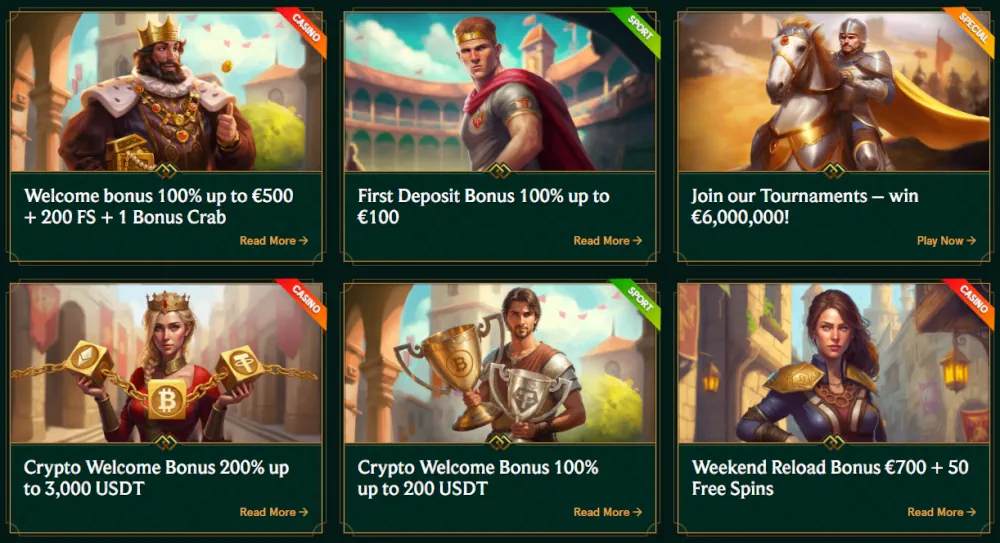
Task: Click the CASINO ribbon on the Welcome bonus card
Action: click(x=302, y=30)
